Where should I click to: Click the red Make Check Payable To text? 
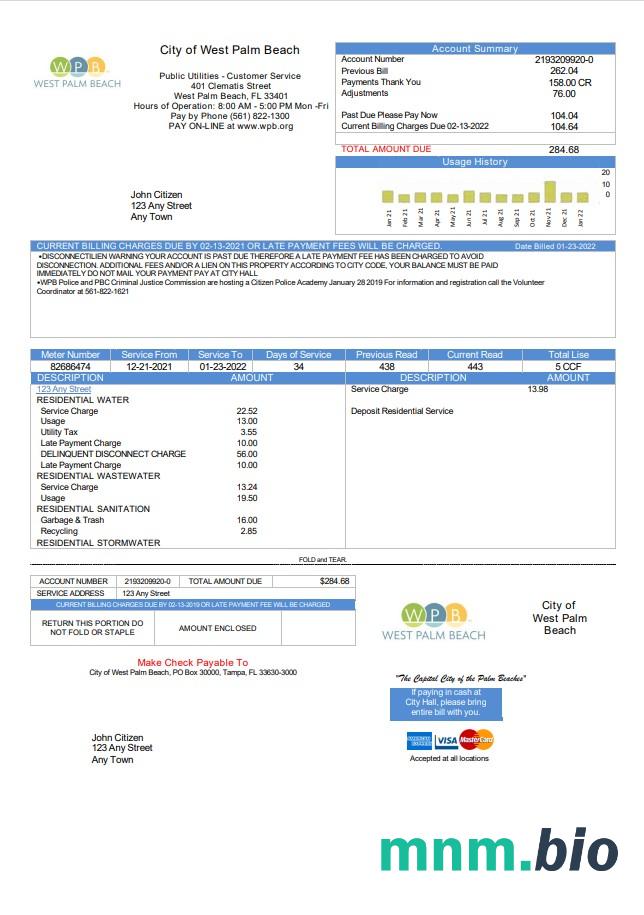(192, 662)
